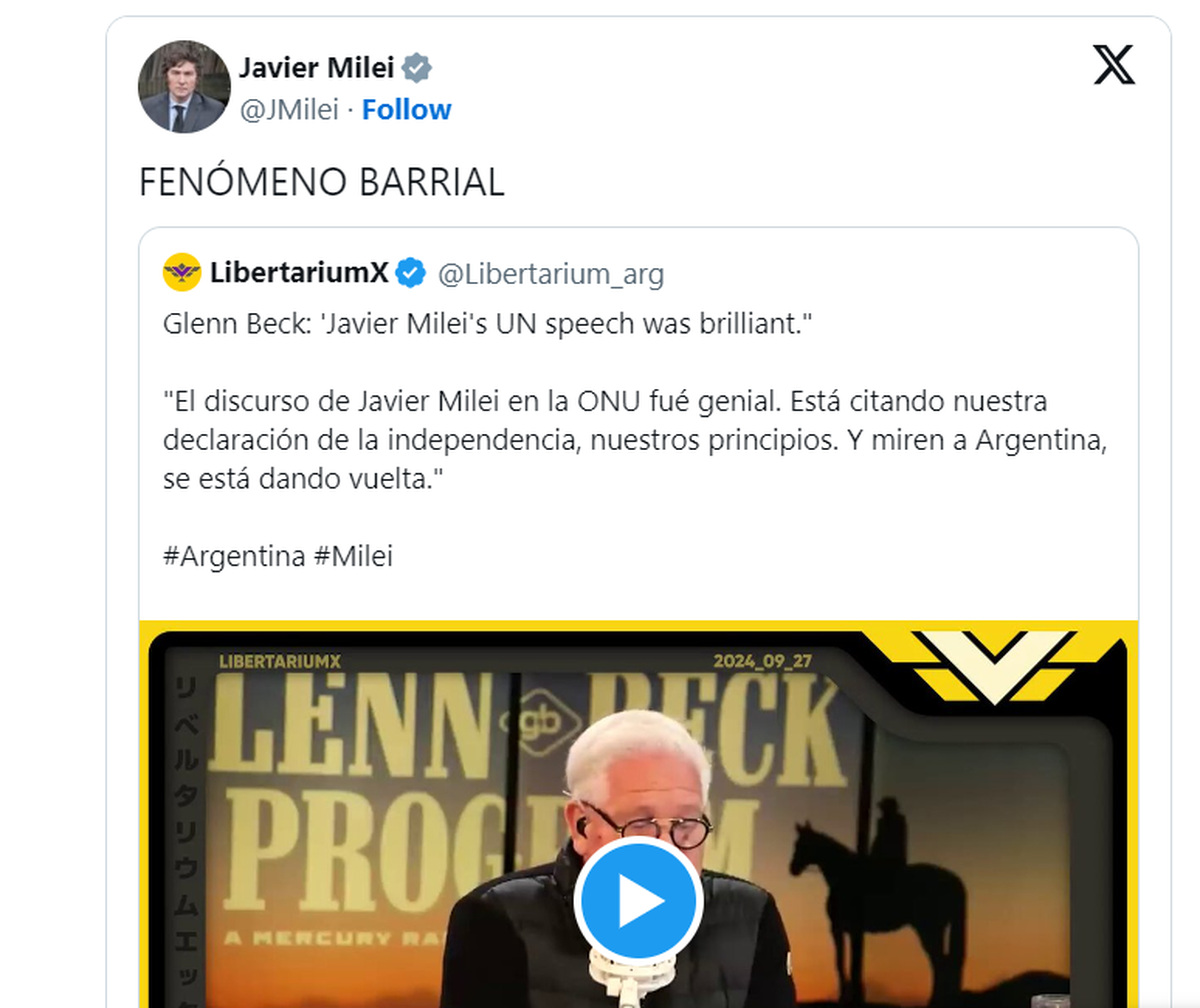1200x1008 pixels.
Task: Click LibertariumX's blue verified checkmark
Action: [x=410, y=272]
